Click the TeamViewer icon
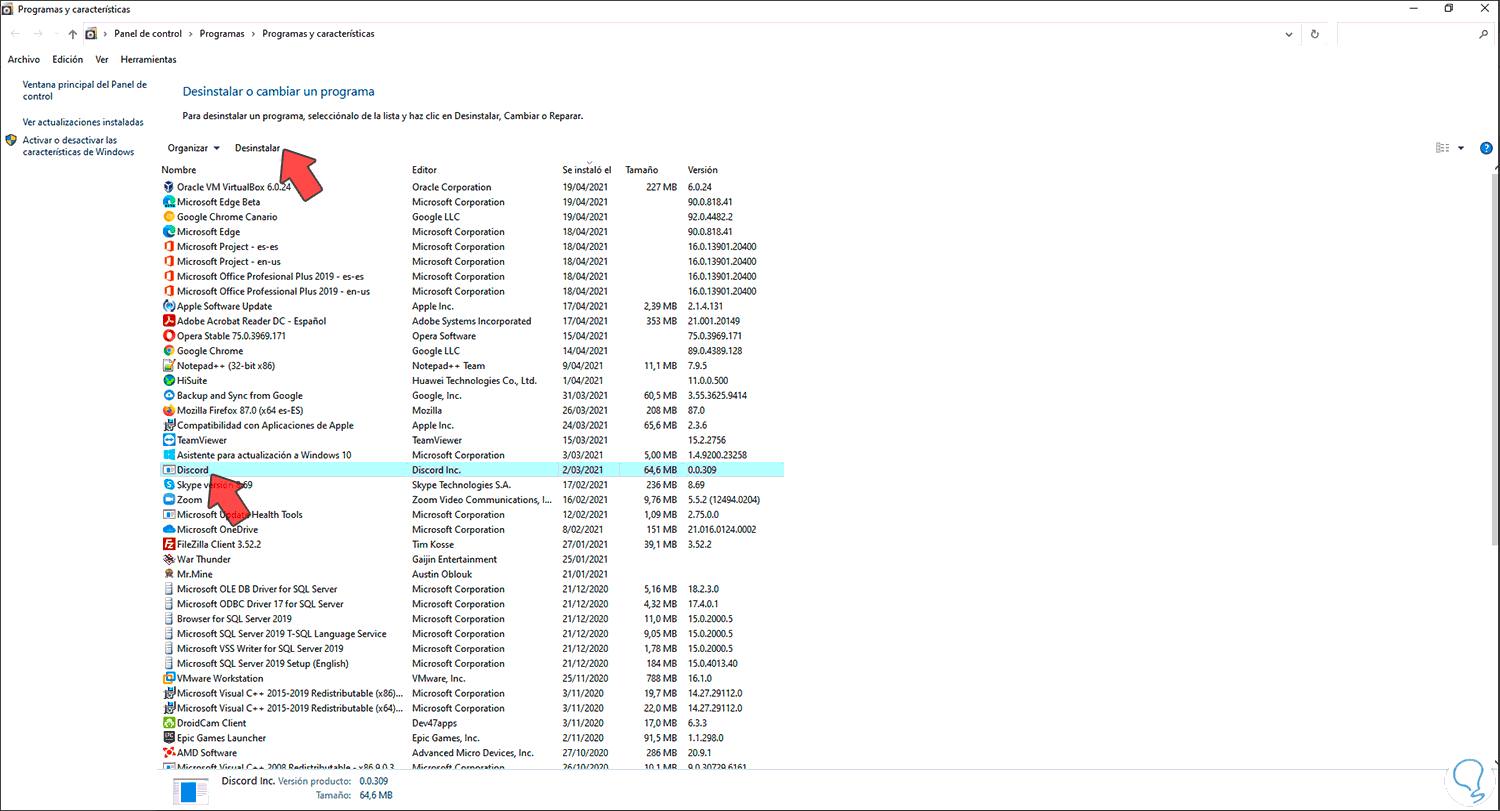Screen dimensions: 1500x811 tap(168, 440)
